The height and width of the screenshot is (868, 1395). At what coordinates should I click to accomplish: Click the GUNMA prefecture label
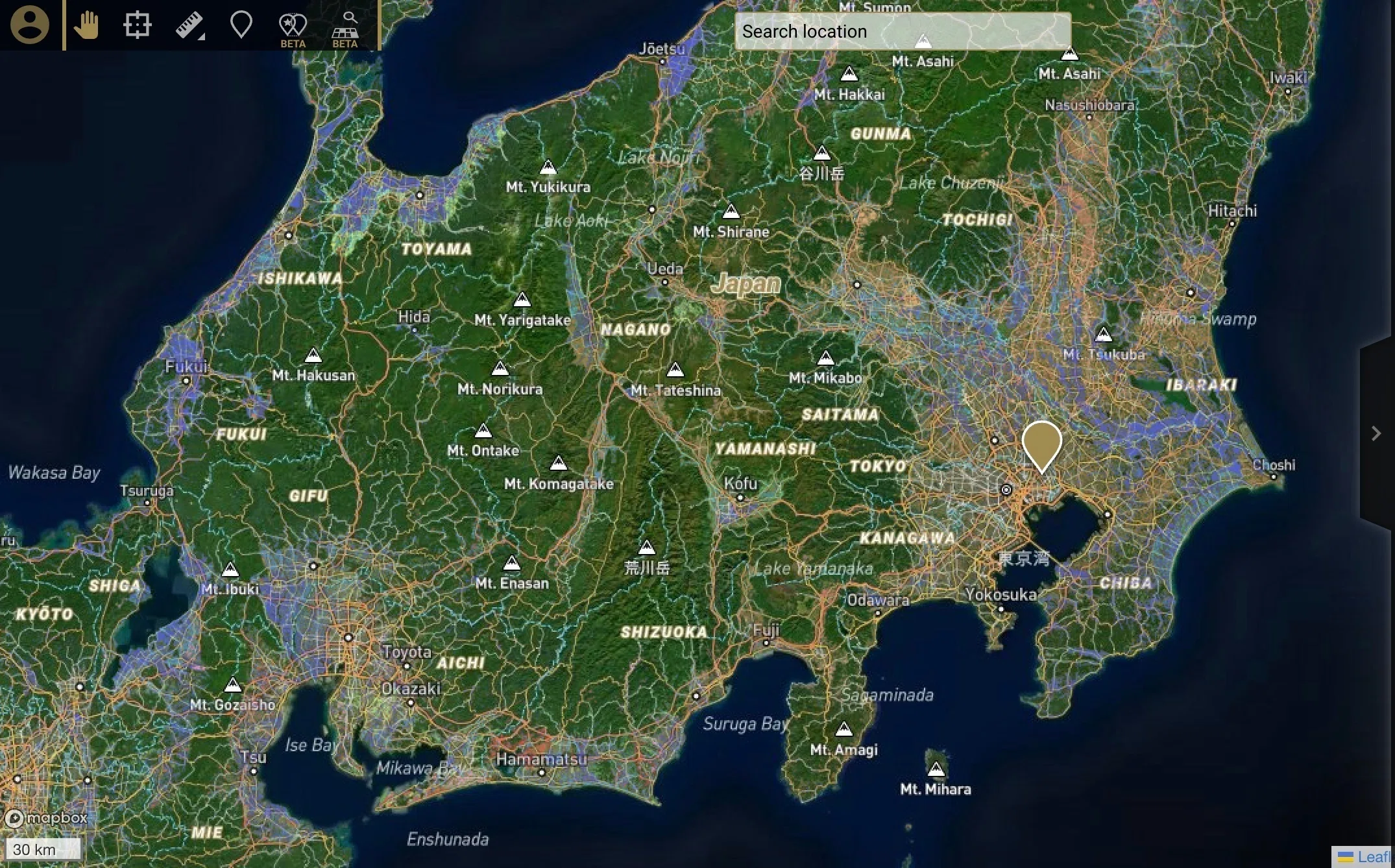pos(880,134)
